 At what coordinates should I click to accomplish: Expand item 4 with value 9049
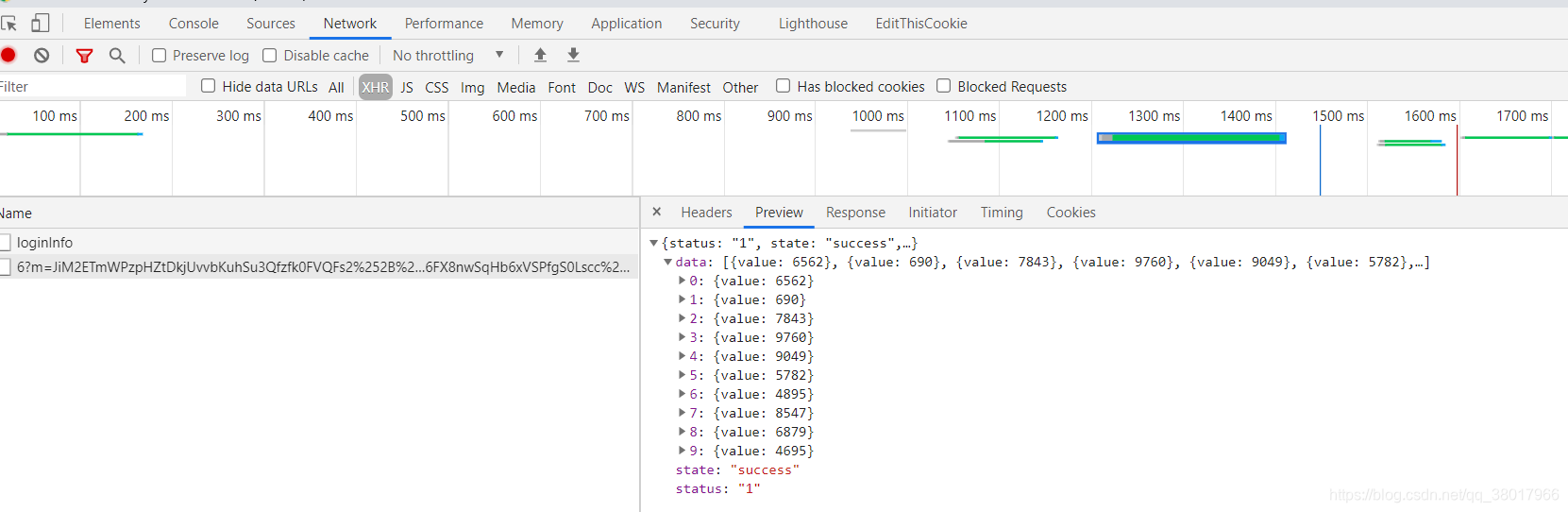(x=683, y=356)
